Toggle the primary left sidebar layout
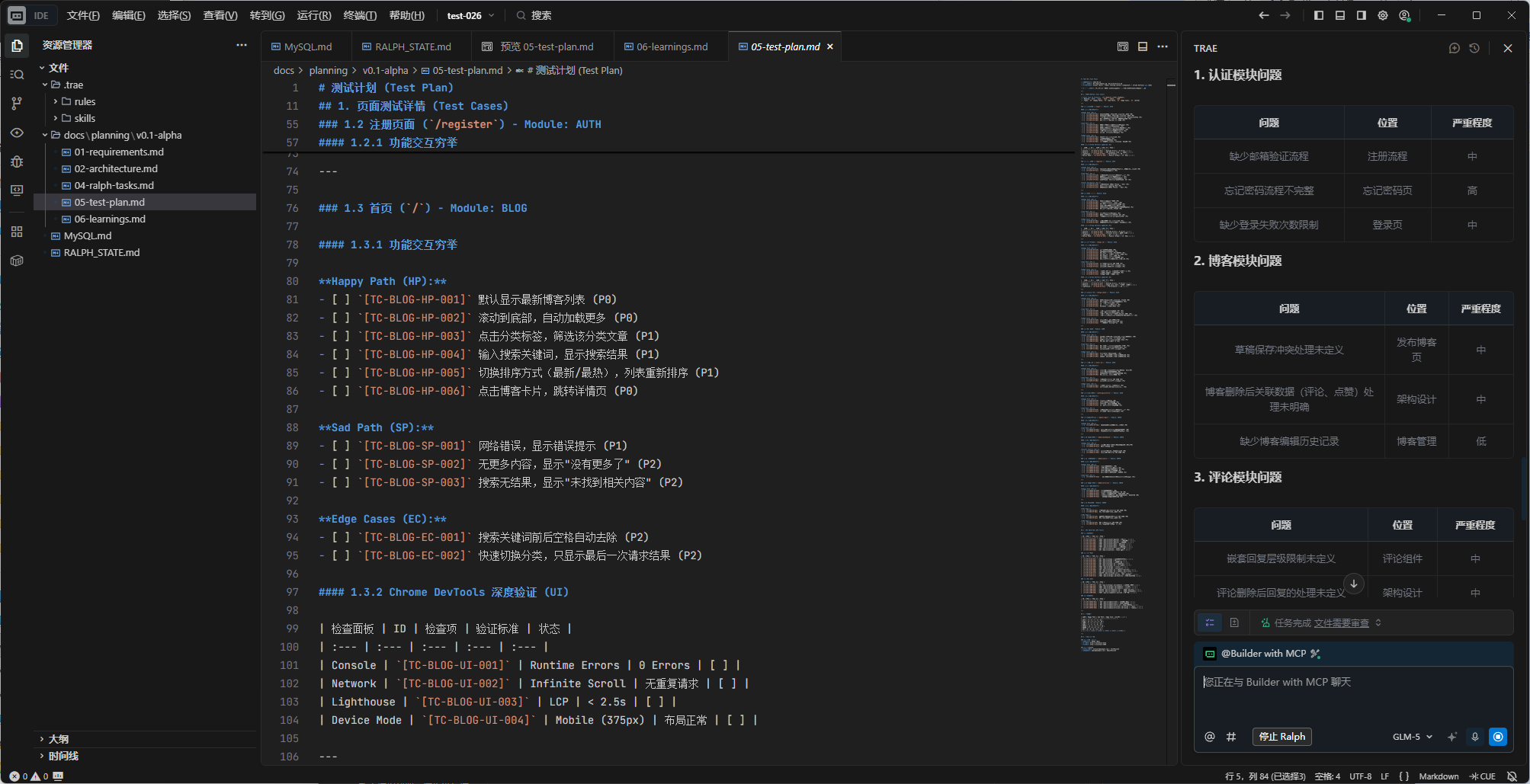Viewport: 1530px width, 784px height. click(x=1319, y=15)
